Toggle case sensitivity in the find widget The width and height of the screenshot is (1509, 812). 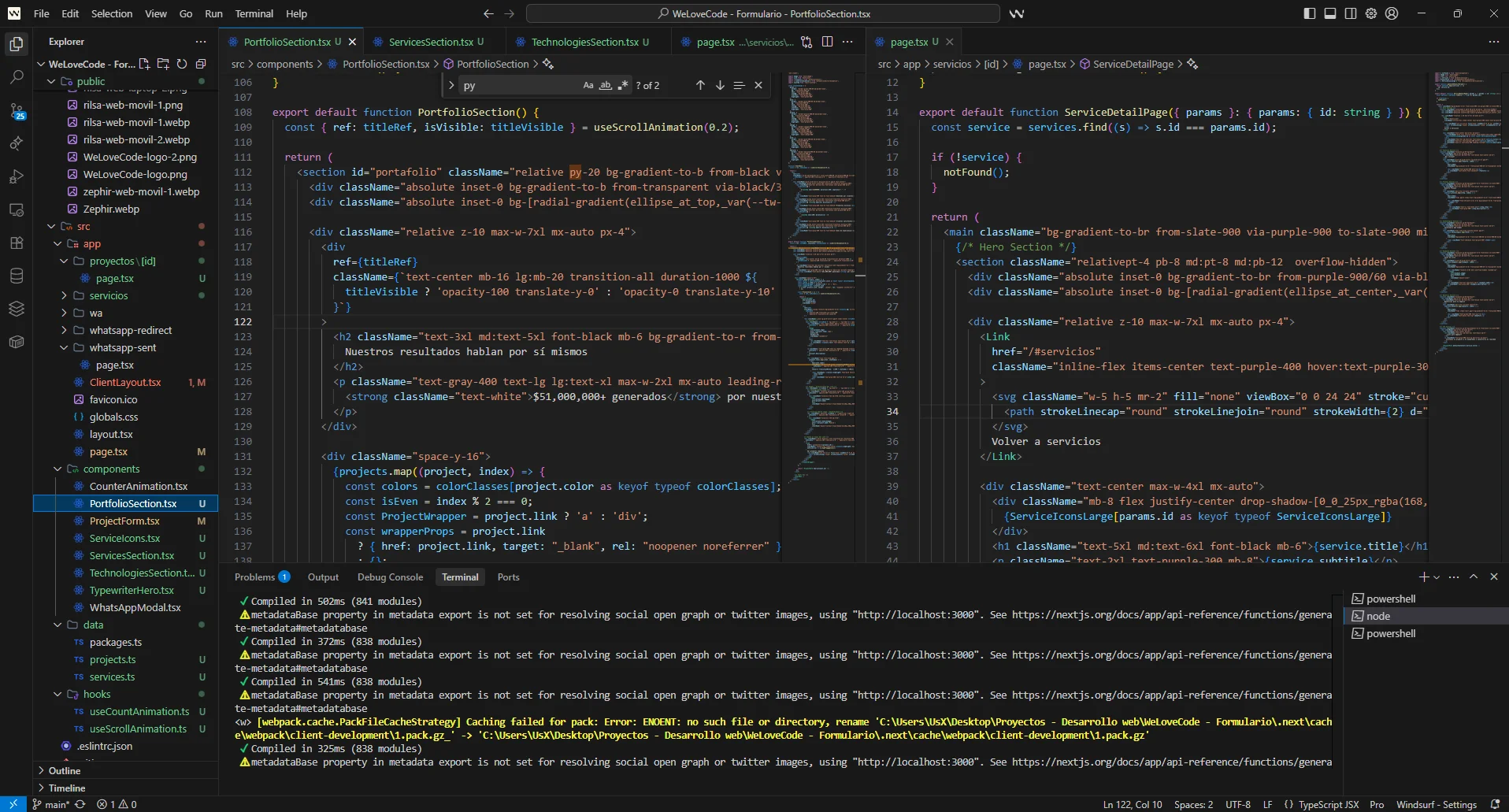point(588,85)
